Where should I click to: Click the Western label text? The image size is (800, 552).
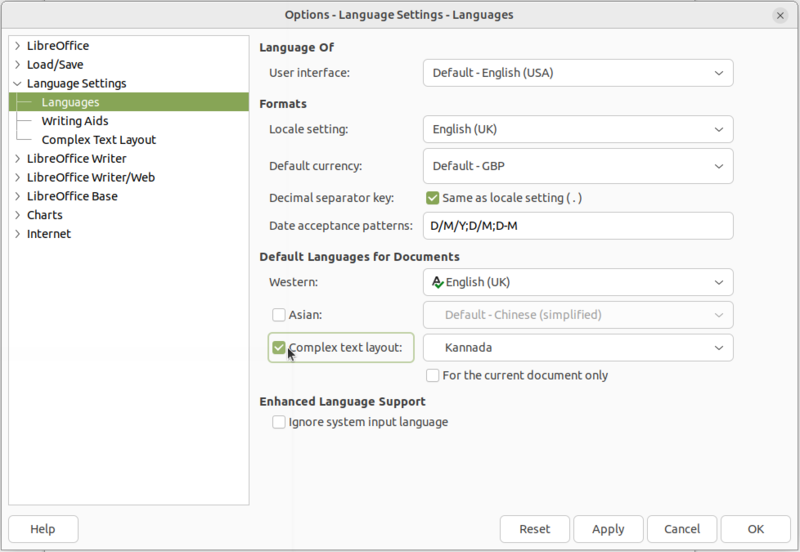click(293, 282)
